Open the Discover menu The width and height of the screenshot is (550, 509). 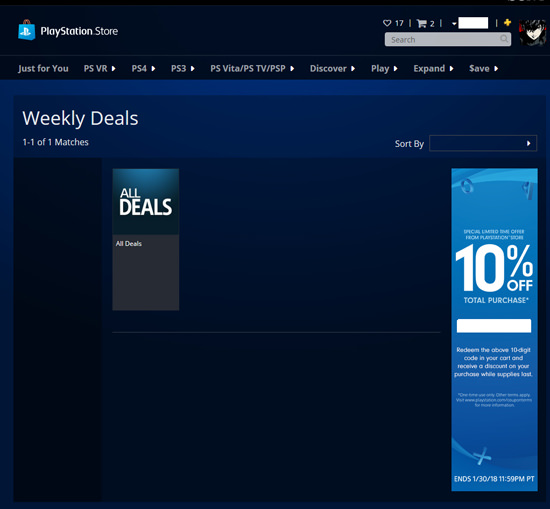pyautogui.click(x=333, y=68)
